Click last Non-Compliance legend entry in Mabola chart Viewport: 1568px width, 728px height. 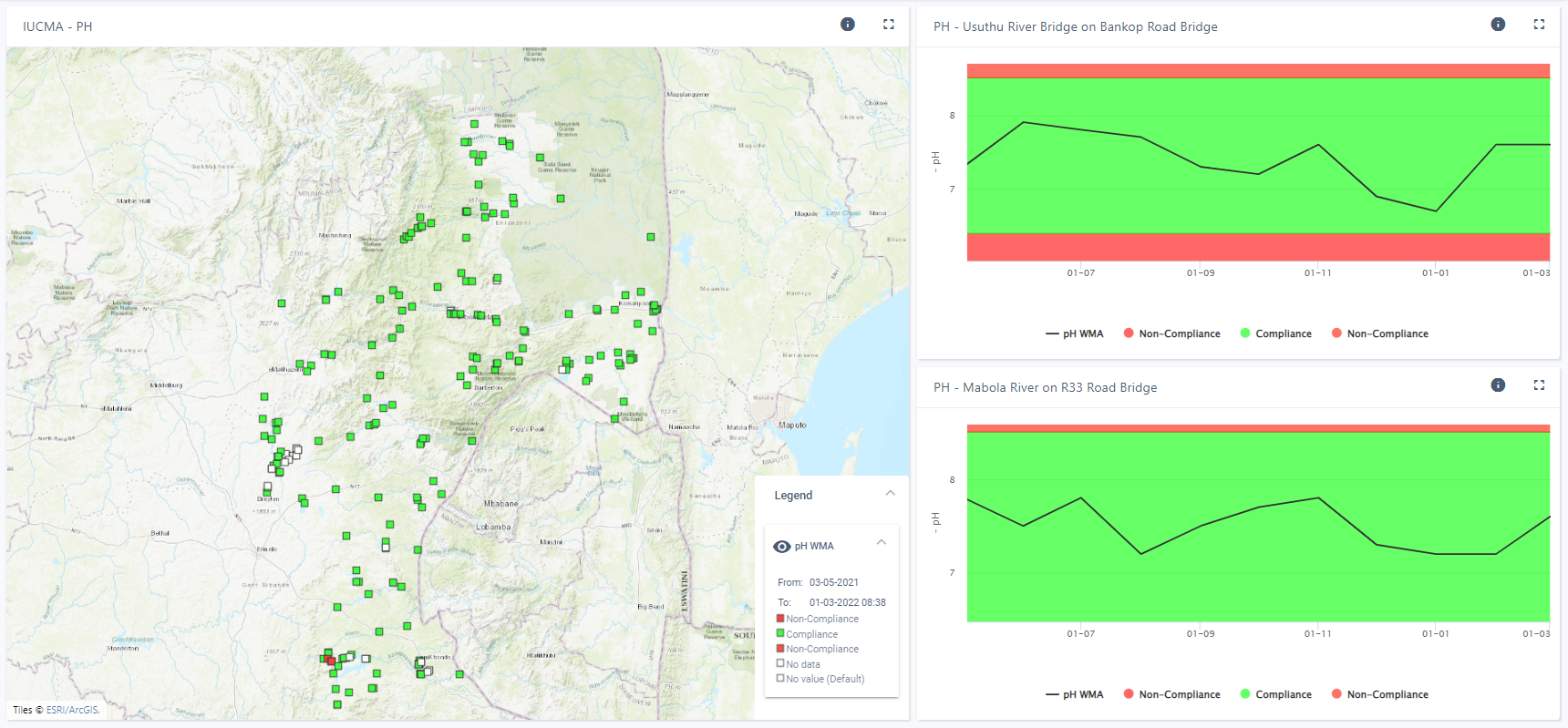pos(1380,694)
